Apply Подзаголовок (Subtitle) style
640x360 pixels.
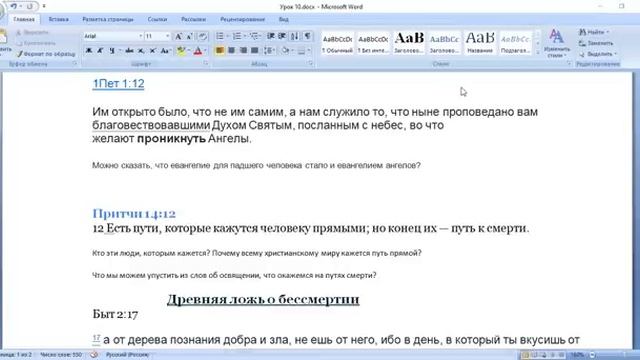click(516, 43)
